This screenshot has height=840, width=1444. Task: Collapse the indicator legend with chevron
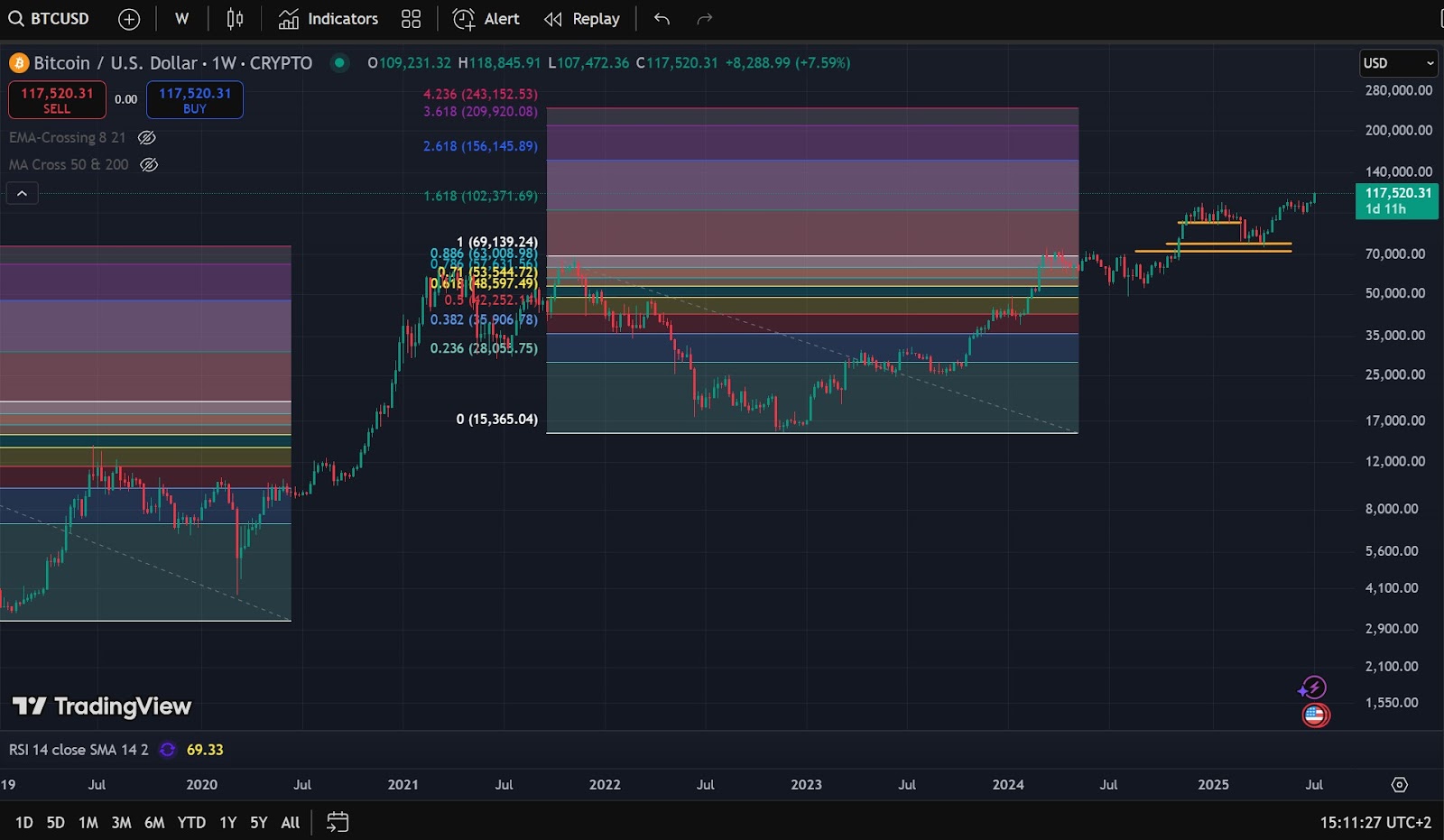click(x=23, y=193)
